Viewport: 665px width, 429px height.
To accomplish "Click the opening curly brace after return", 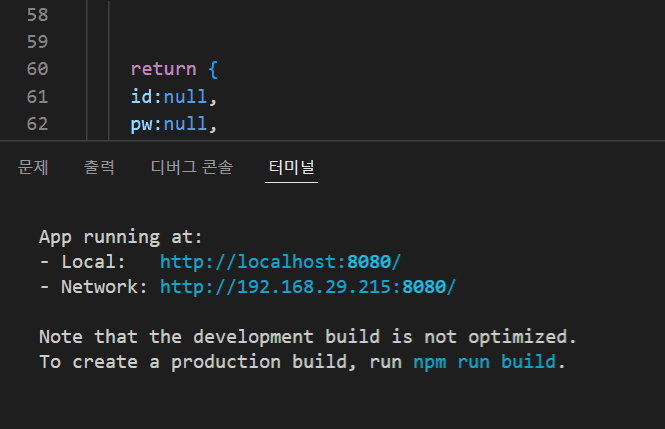I will click(x=213, y=70).
